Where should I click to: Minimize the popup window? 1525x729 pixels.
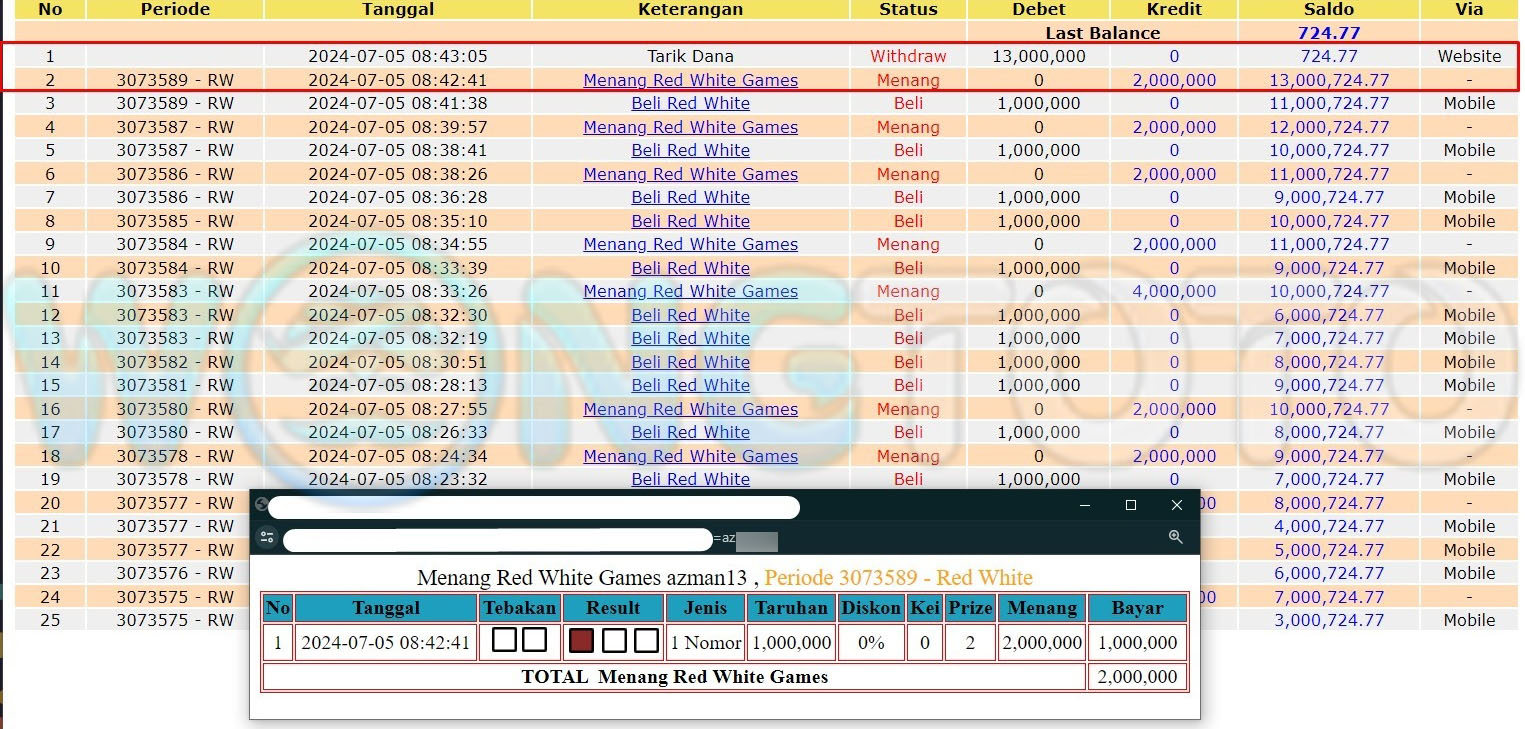tap(1085, 505)
